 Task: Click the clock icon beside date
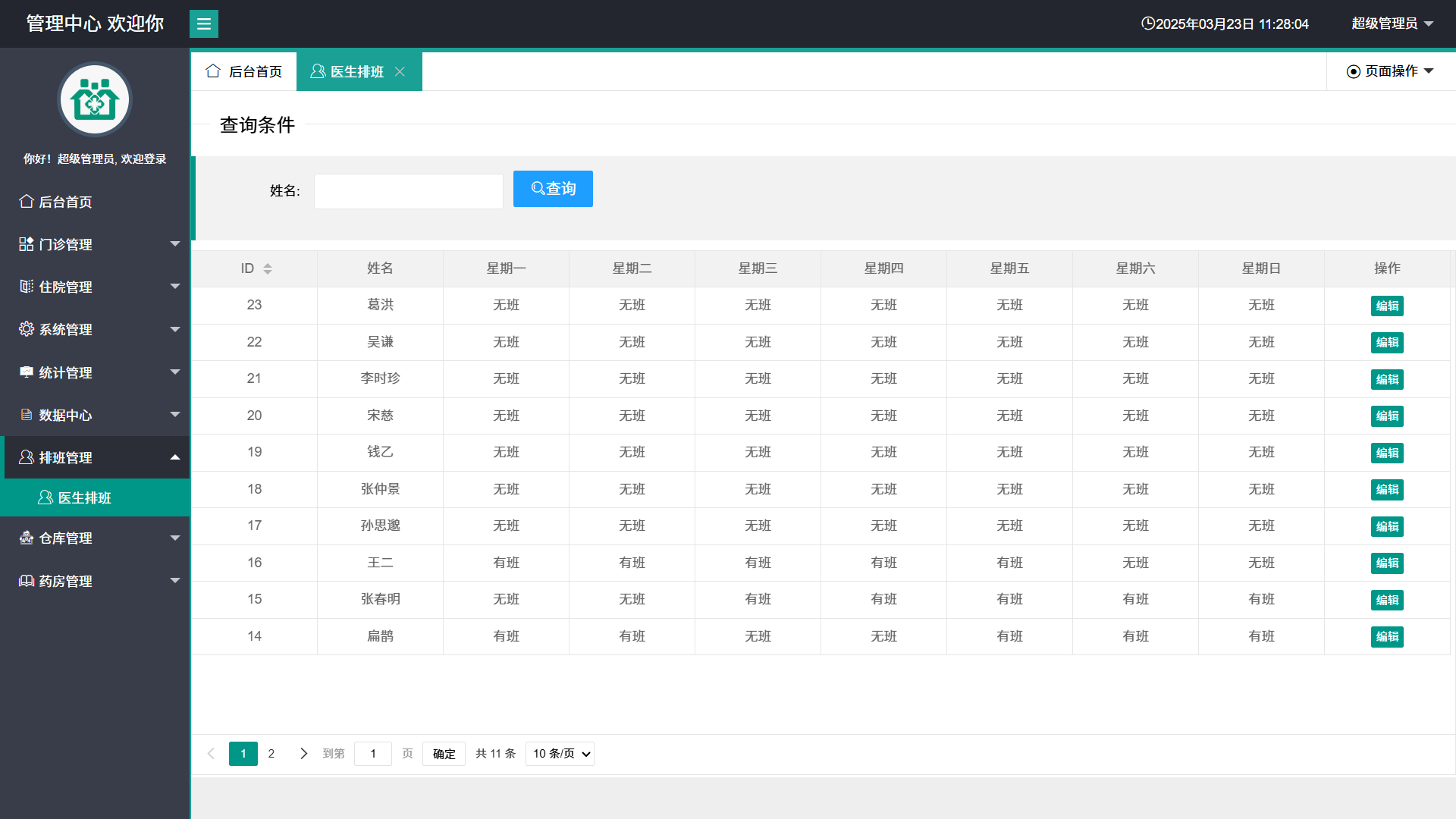(1147, 24)
